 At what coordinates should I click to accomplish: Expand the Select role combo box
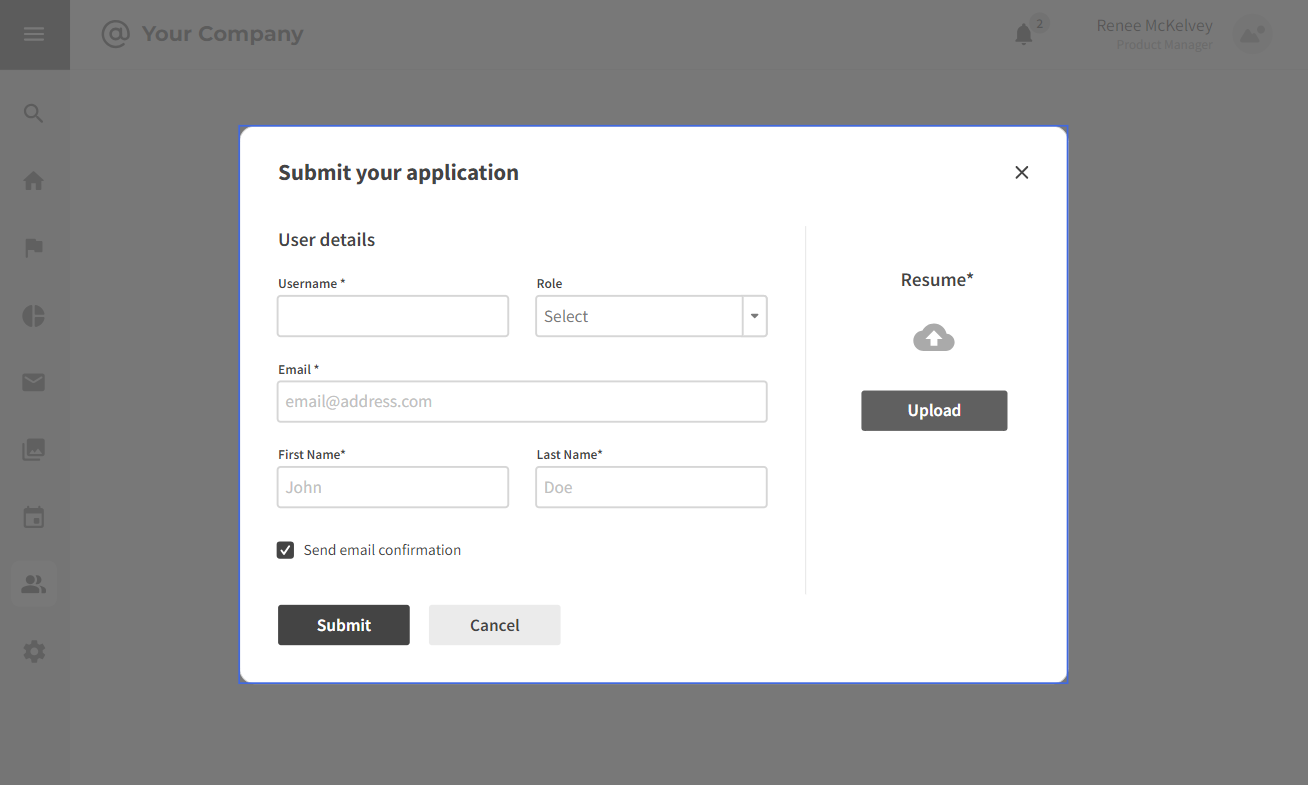point(650,316)
